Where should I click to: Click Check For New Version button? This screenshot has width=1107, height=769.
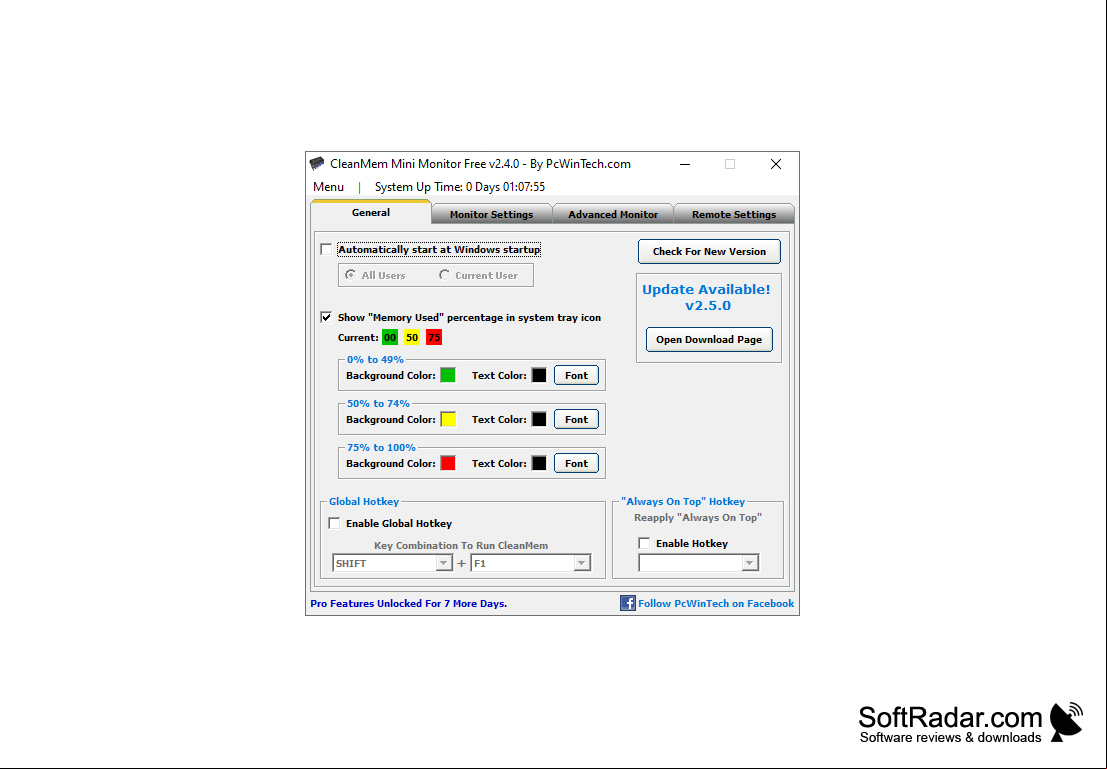709,251
